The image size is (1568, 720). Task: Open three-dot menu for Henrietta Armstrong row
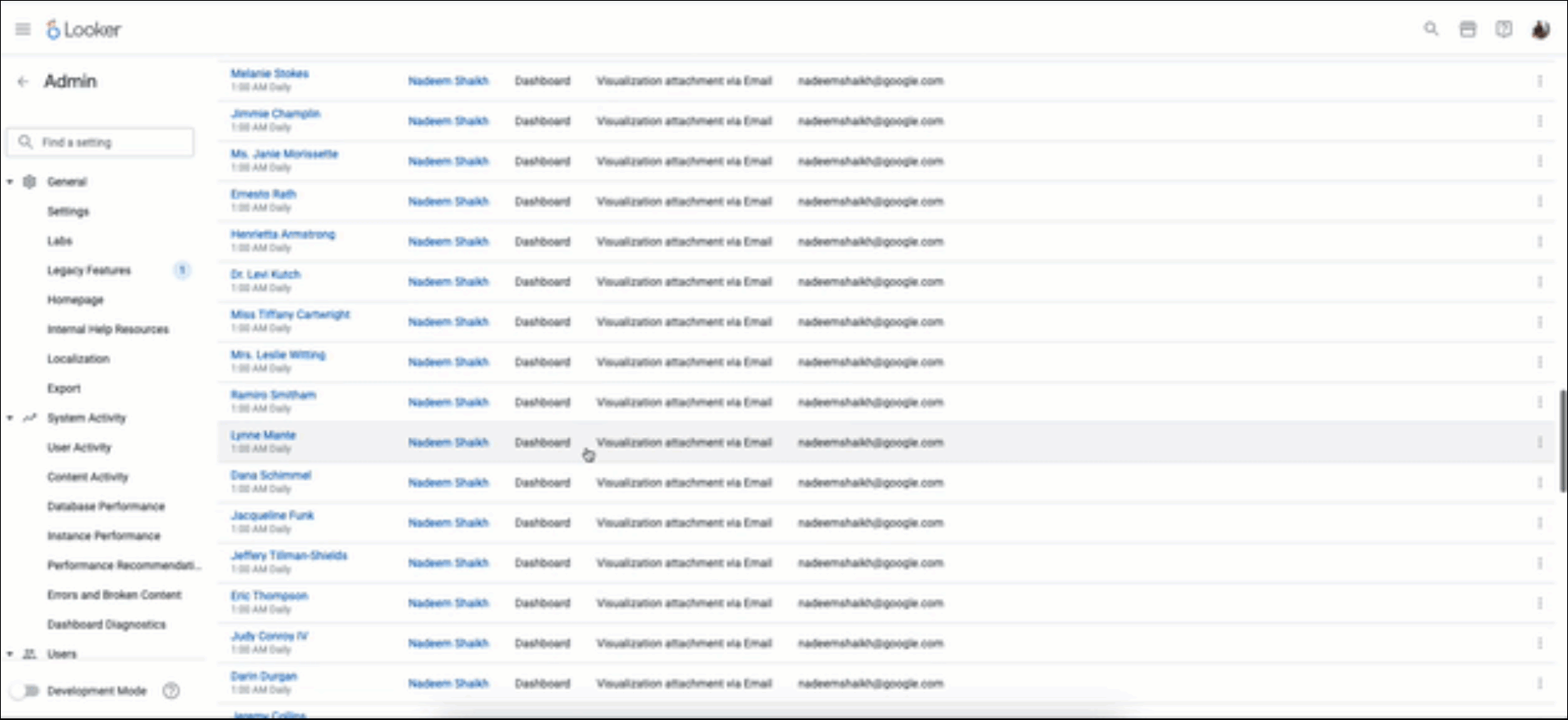(1539, 241)
